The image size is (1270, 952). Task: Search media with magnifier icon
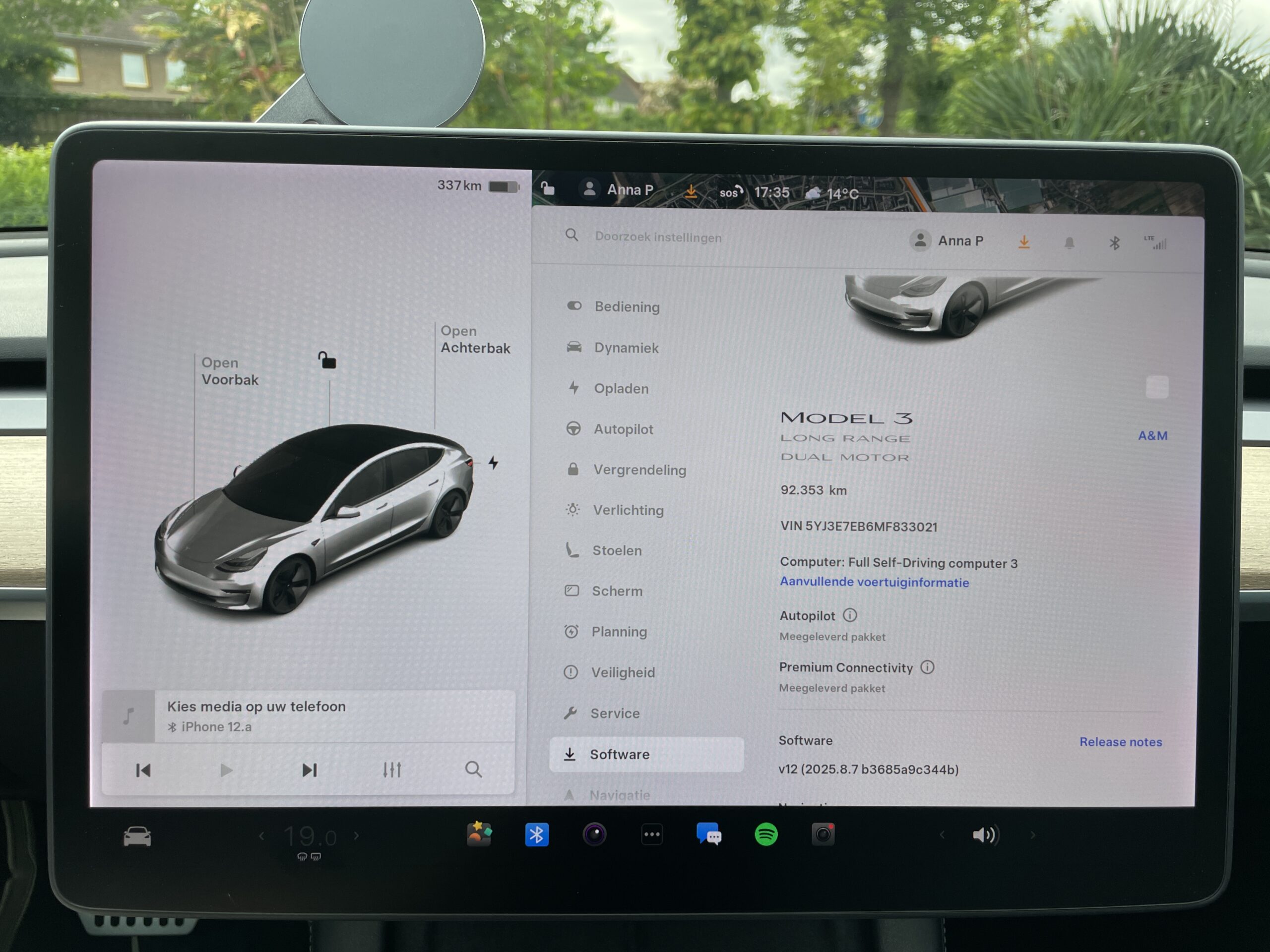coord(474,770)
